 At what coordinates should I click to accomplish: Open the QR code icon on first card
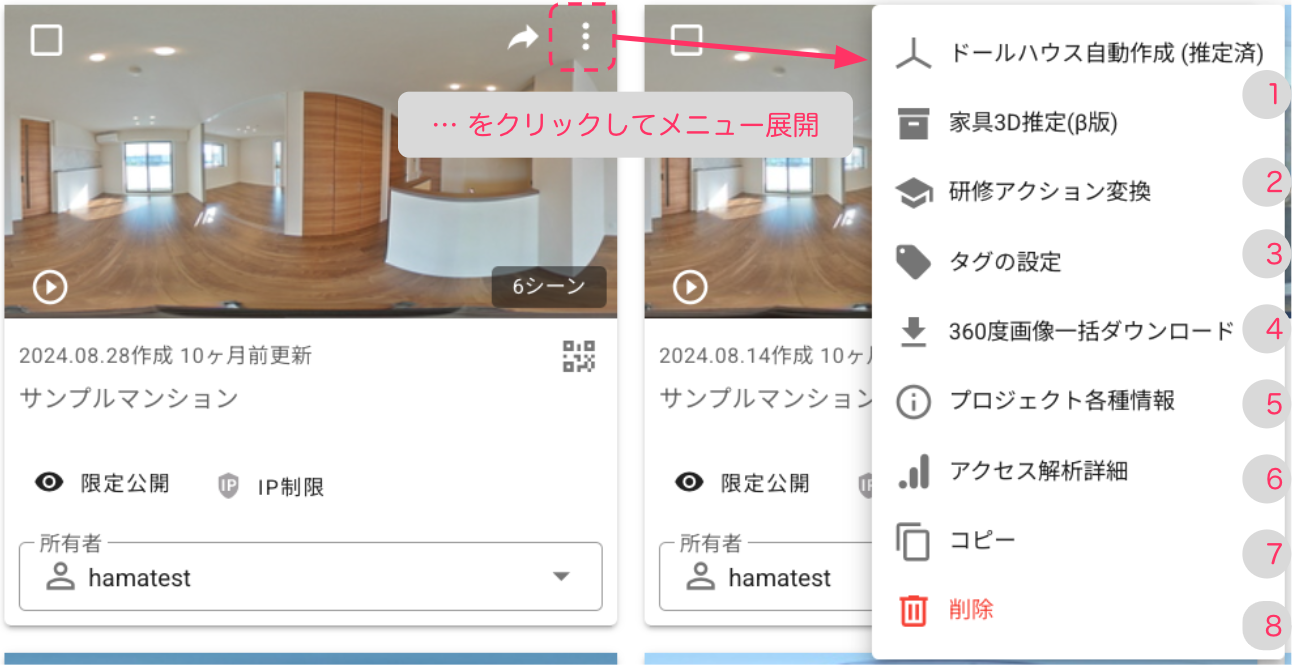579,356
